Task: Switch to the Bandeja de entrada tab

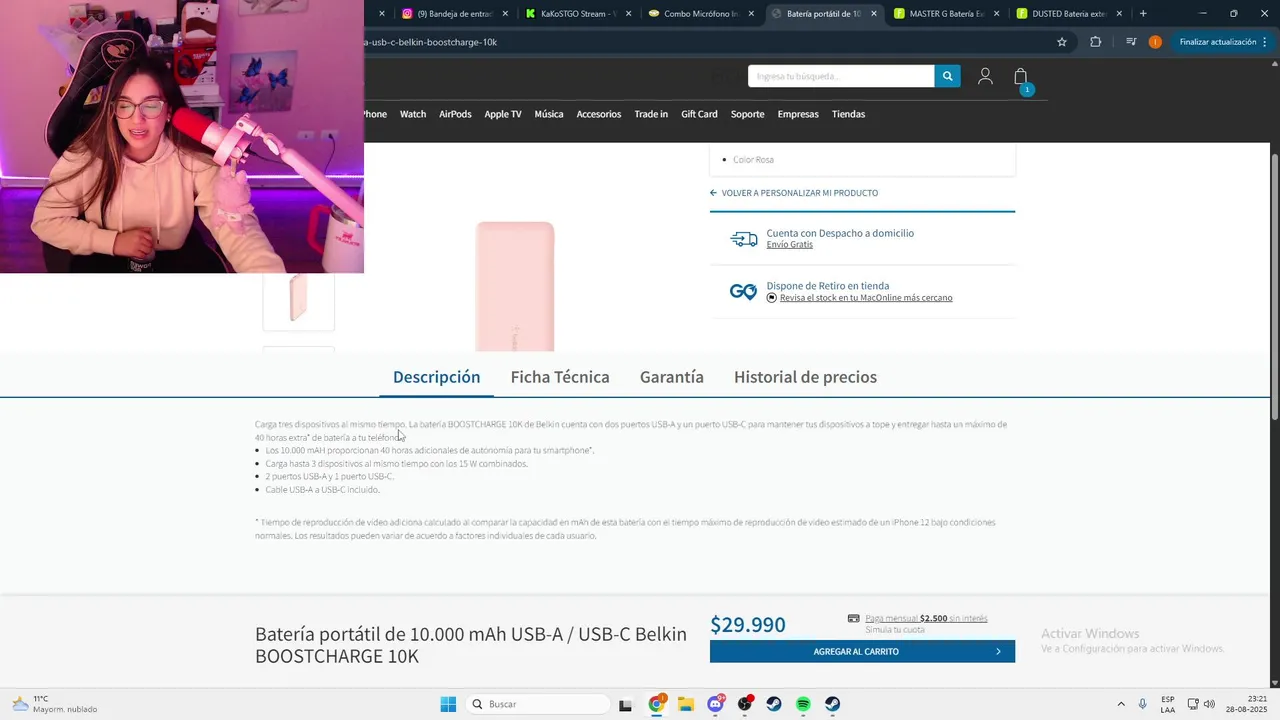Action: point(455,14)
